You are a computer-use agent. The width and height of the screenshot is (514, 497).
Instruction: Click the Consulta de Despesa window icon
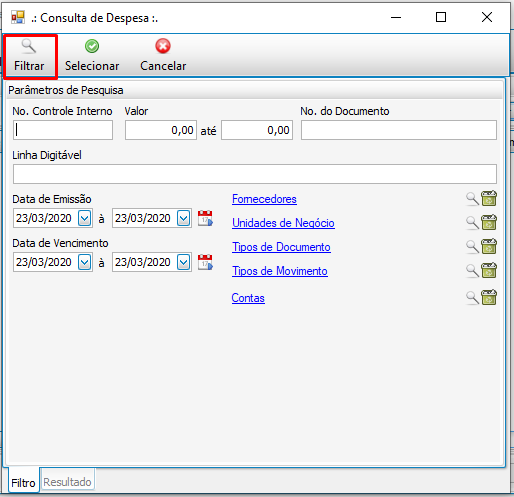[x=18, y=17]
